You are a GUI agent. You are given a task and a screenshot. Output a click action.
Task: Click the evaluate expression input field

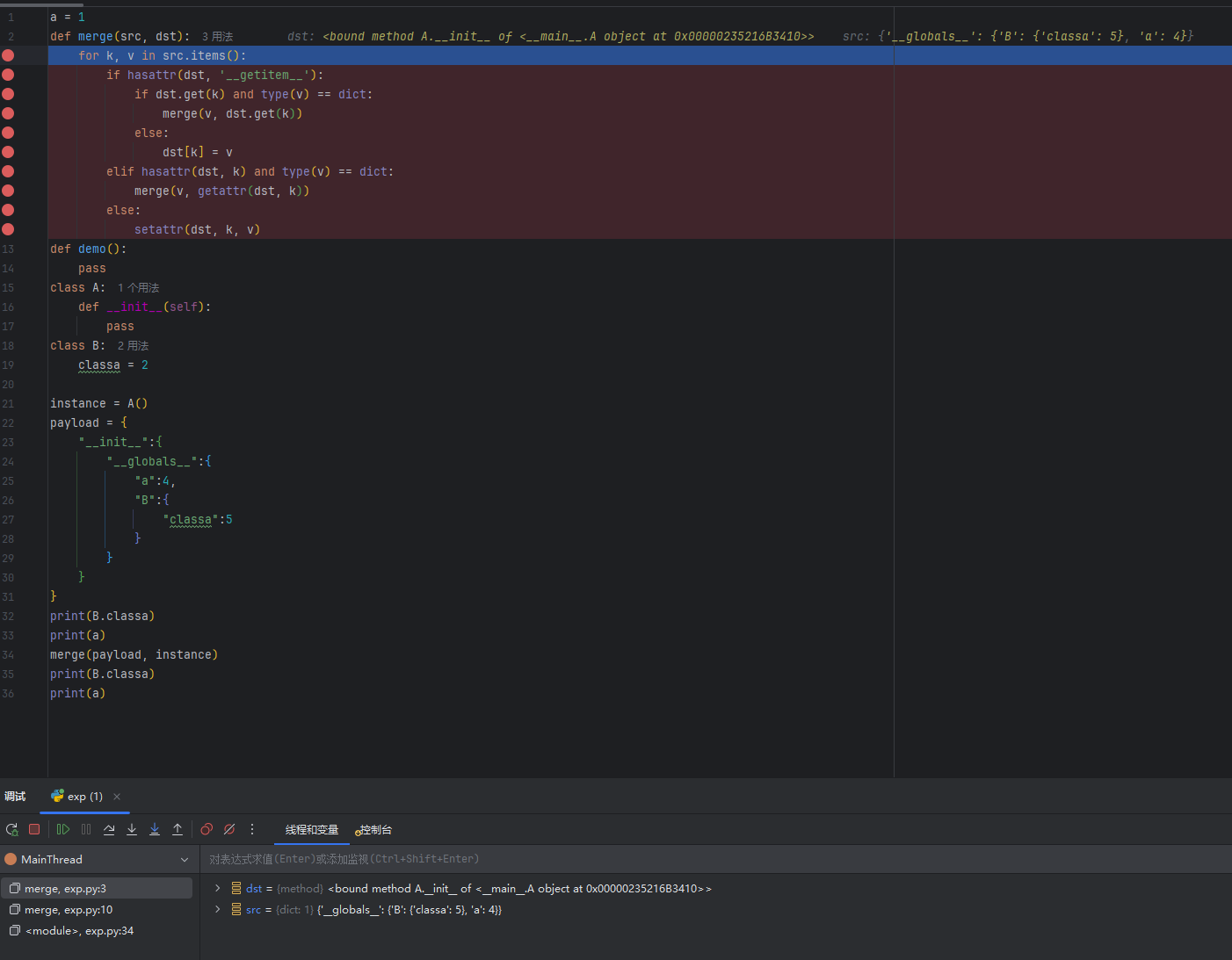tap(703, 859)
